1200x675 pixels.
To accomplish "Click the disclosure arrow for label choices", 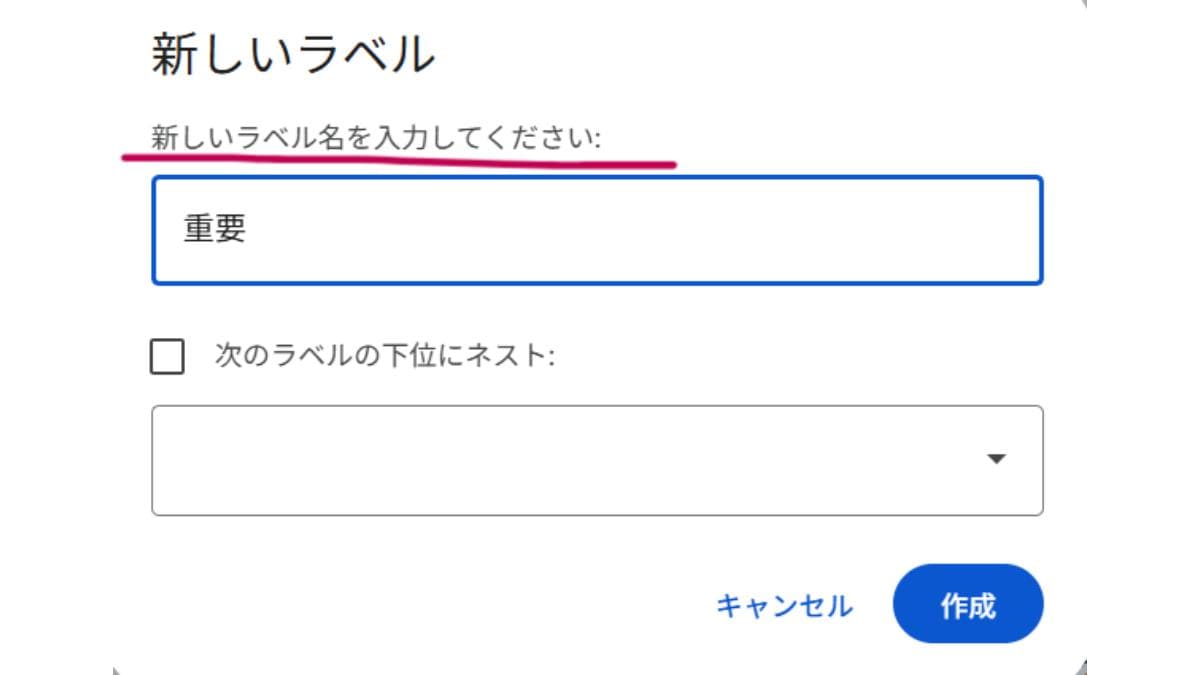I will click(994, 461).
